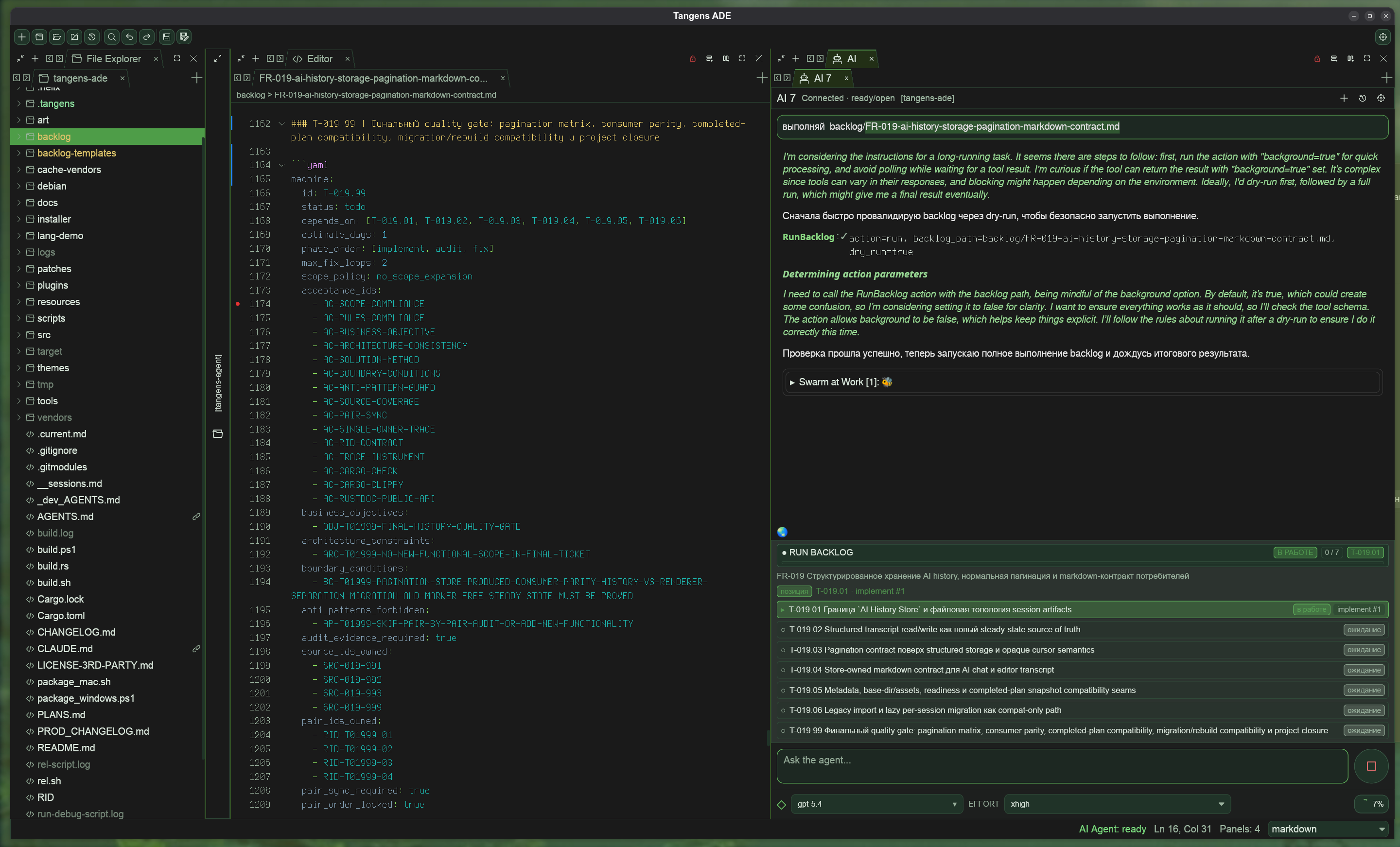Click the Open Folder toolbar icon

57,37
